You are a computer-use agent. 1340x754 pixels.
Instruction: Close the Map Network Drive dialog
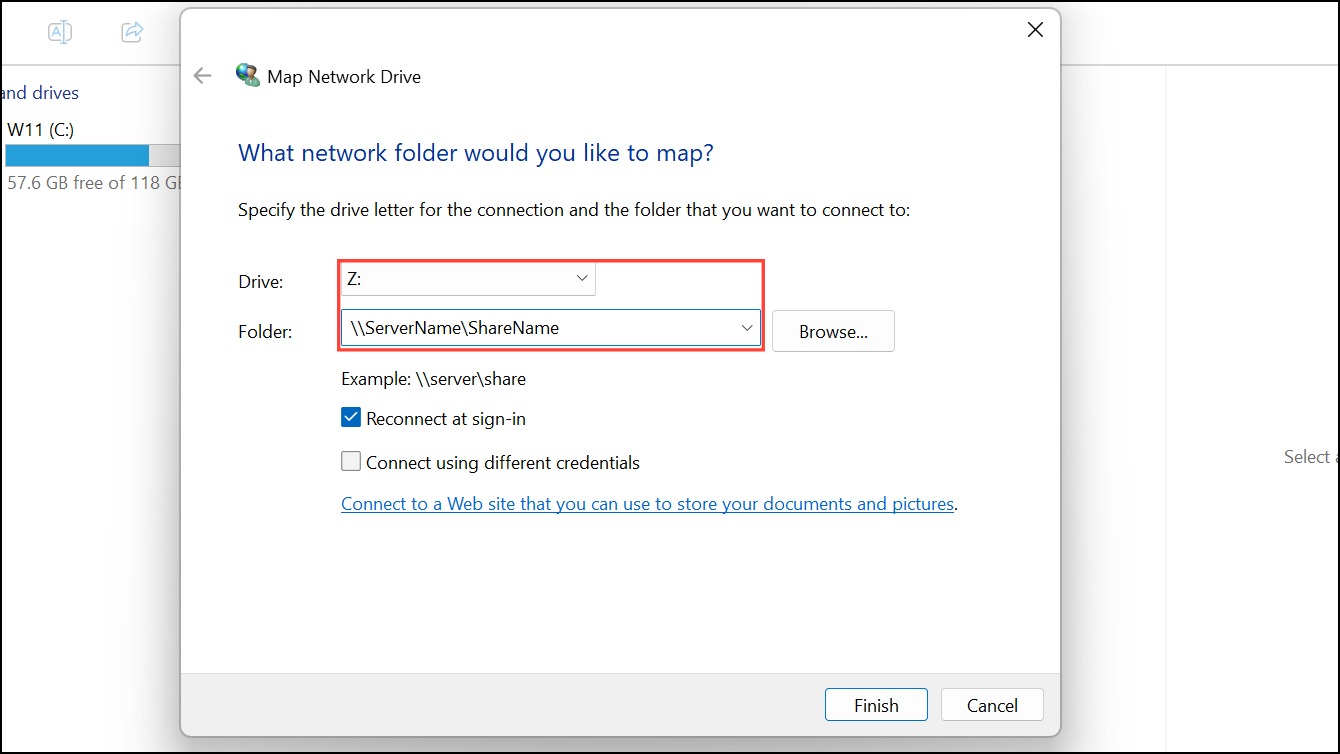1035,30
